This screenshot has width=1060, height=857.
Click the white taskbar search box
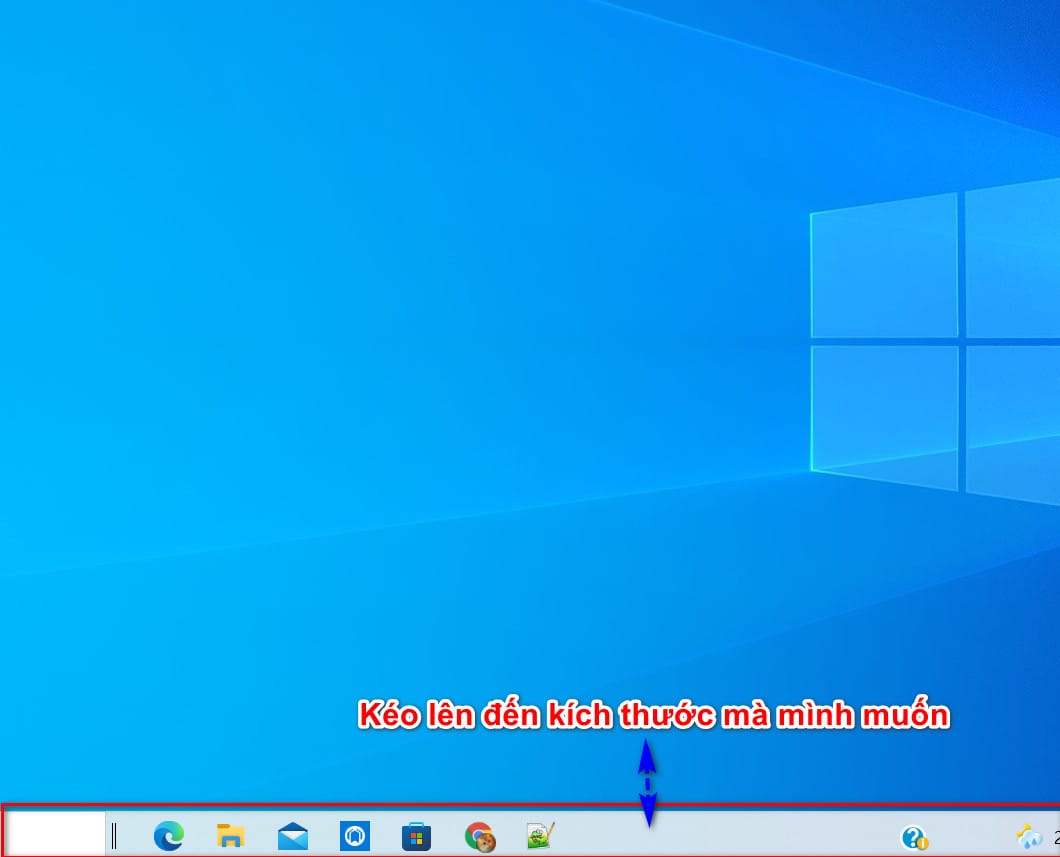tap(55, 834)
